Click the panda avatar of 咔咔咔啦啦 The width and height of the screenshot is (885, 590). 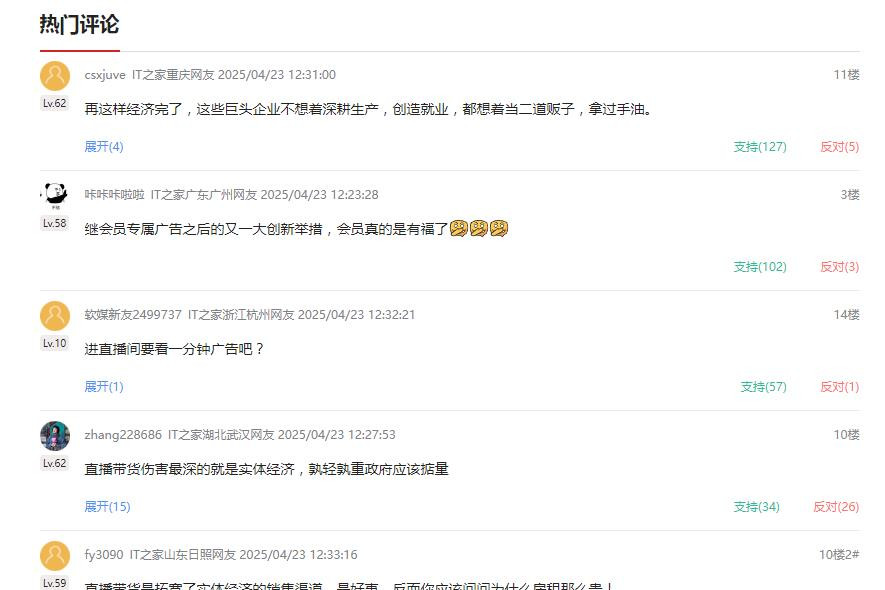[55, 195]
